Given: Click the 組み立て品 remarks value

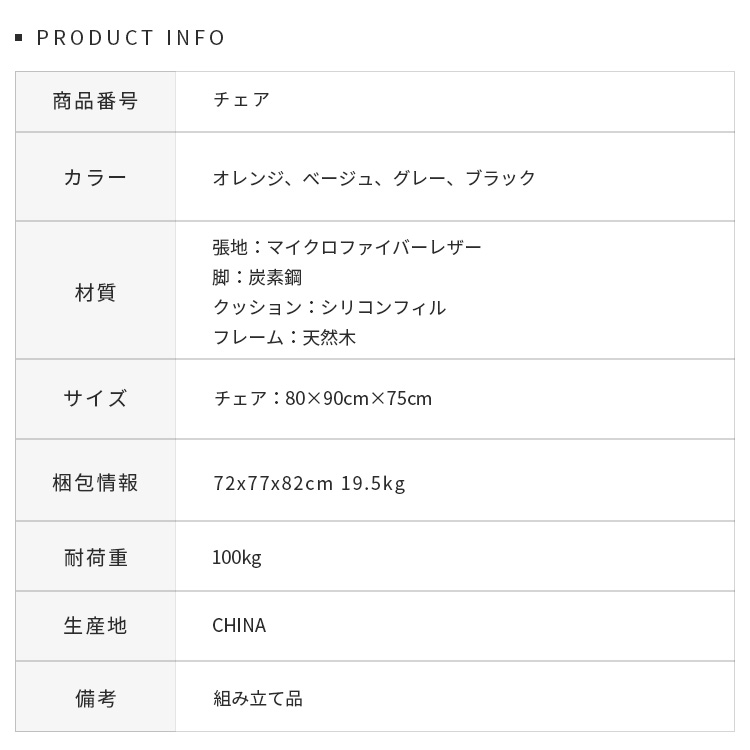Looking at the screenshot, I should tap(257, 698).
